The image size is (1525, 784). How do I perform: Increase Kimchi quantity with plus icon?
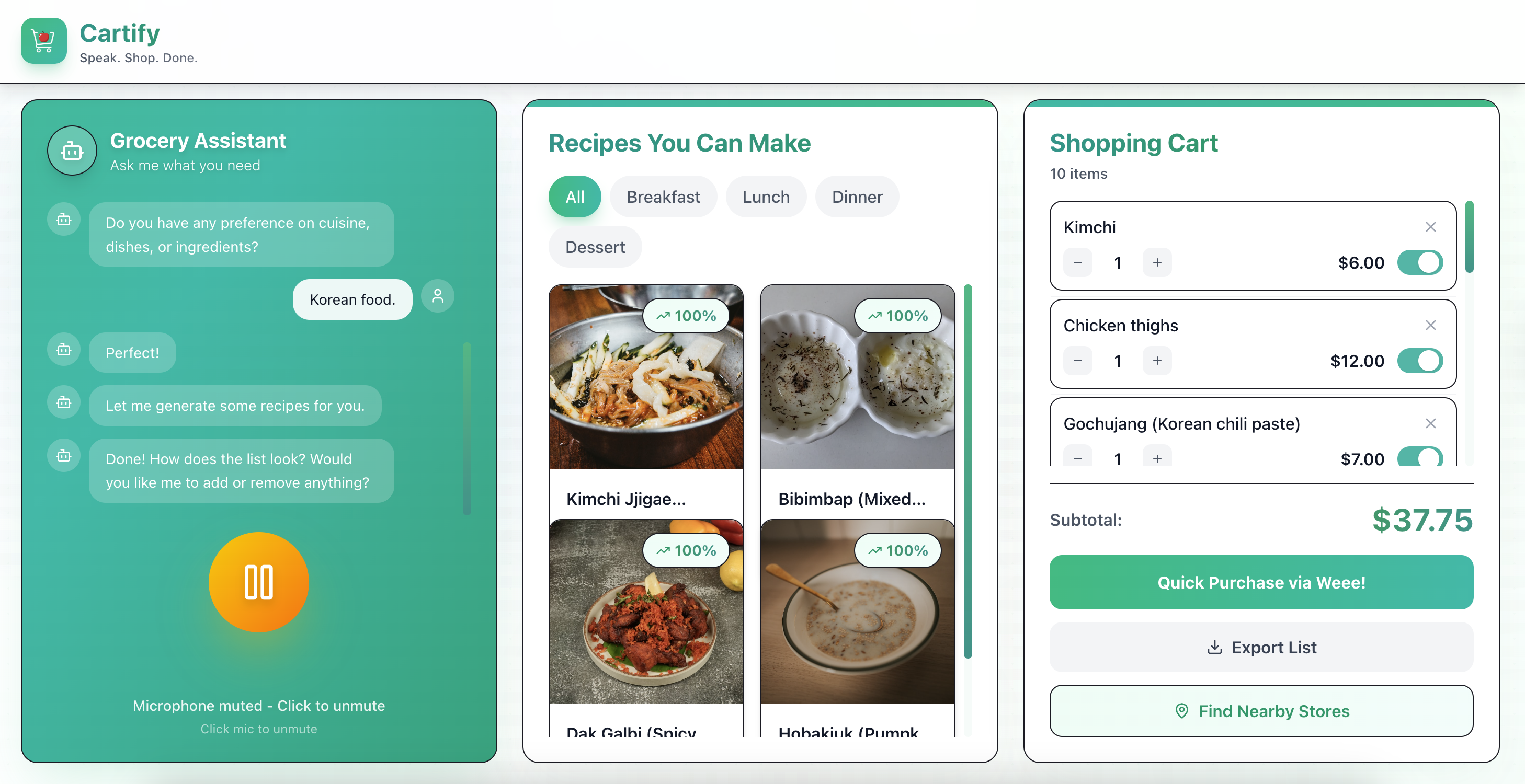pyautogui.click(x=1157, y=263)
